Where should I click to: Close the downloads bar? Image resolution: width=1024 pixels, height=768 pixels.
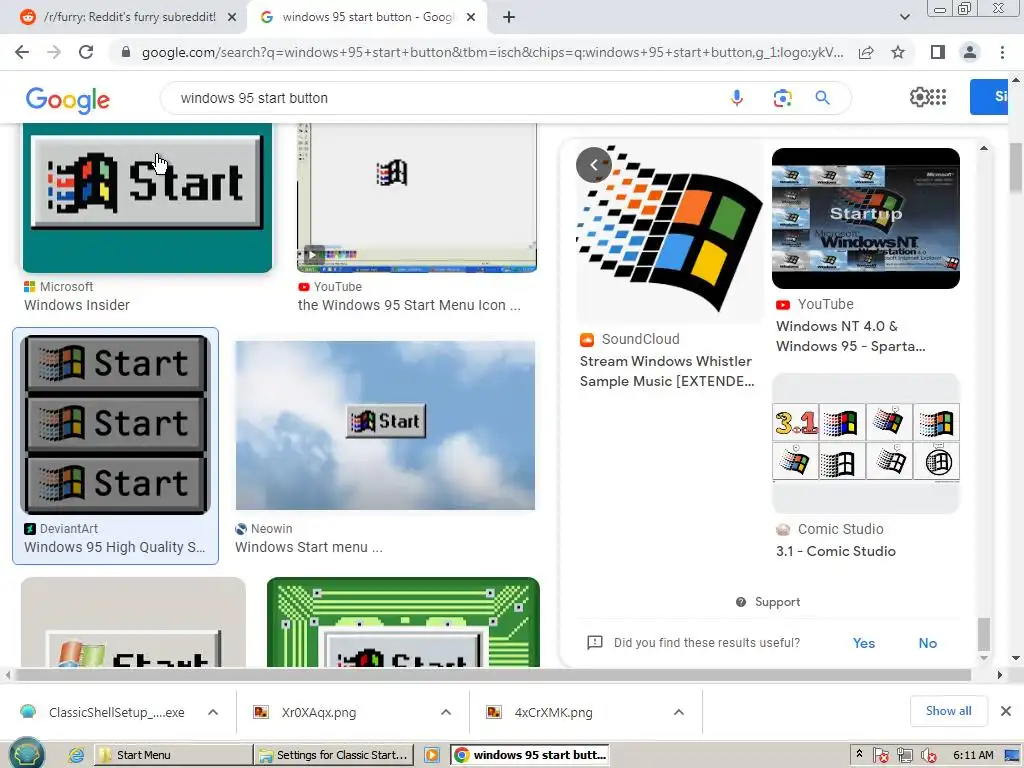(1006, 711)
